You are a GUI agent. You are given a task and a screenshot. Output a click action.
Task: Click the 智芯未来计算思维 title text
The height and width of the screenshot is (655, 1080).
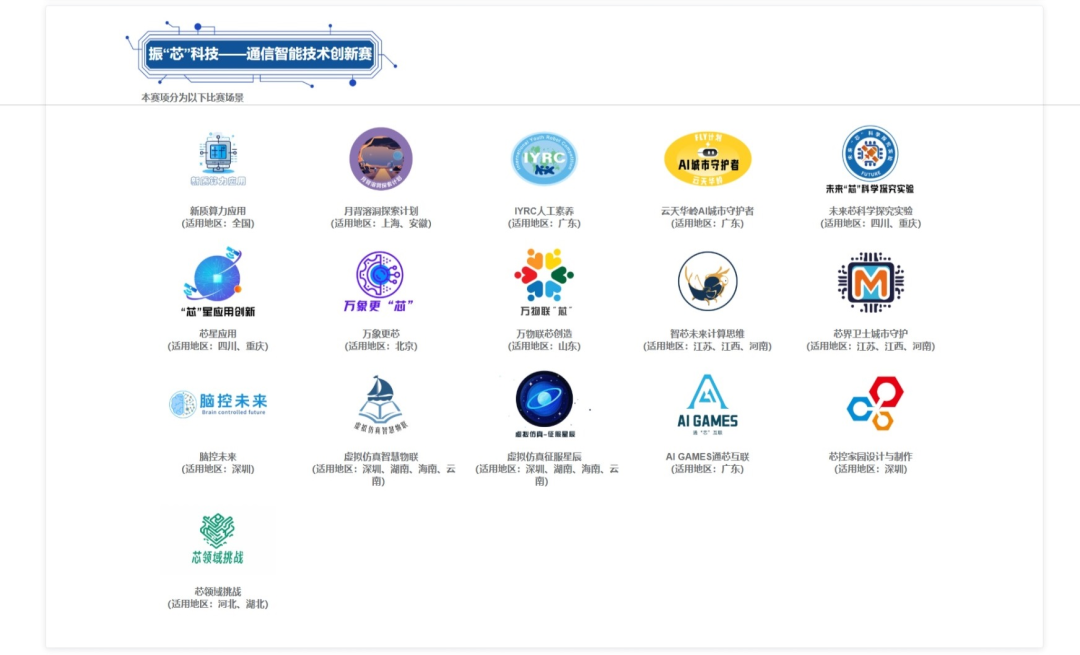[x=707, y=333]
